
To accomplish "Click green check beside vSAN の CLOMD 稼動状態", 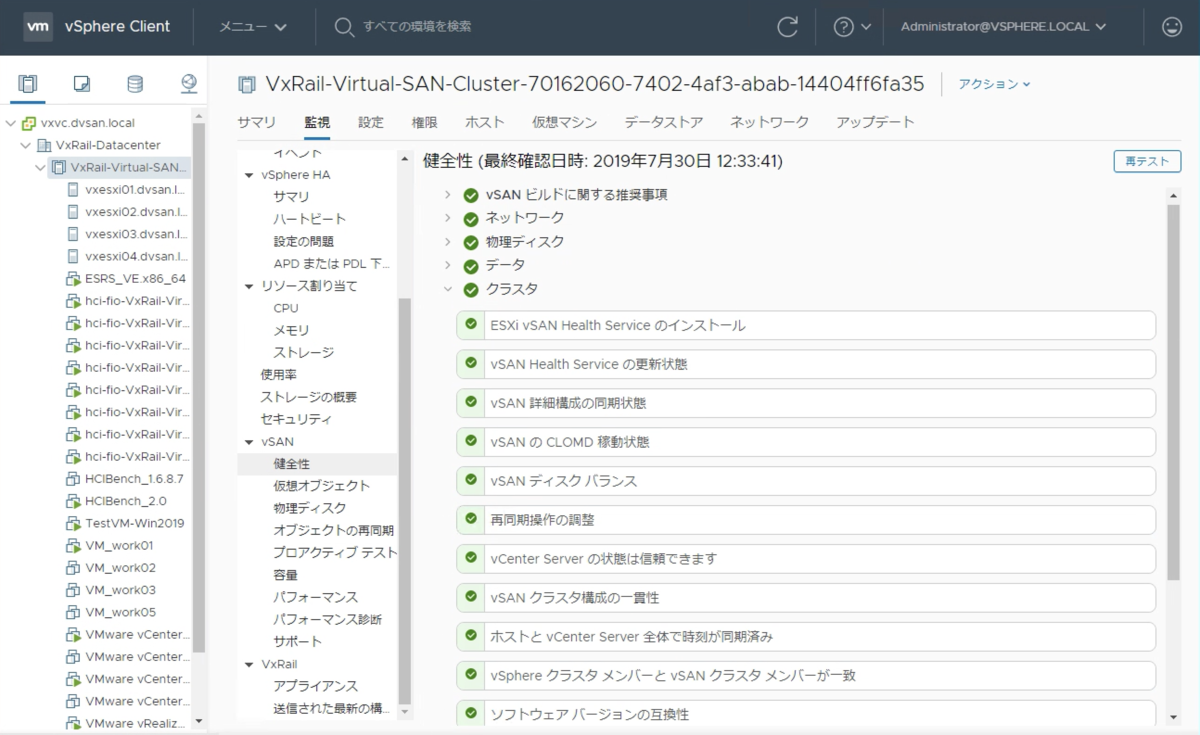I will (470, 441).
